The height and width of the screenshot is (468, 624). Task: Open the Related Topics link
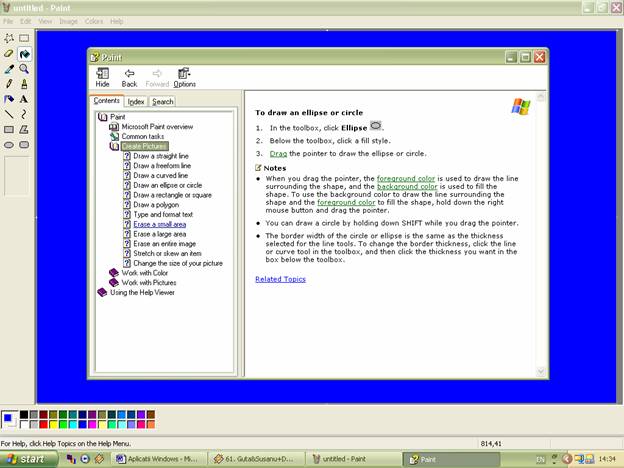pyautogui.click(x=280, y=279)
